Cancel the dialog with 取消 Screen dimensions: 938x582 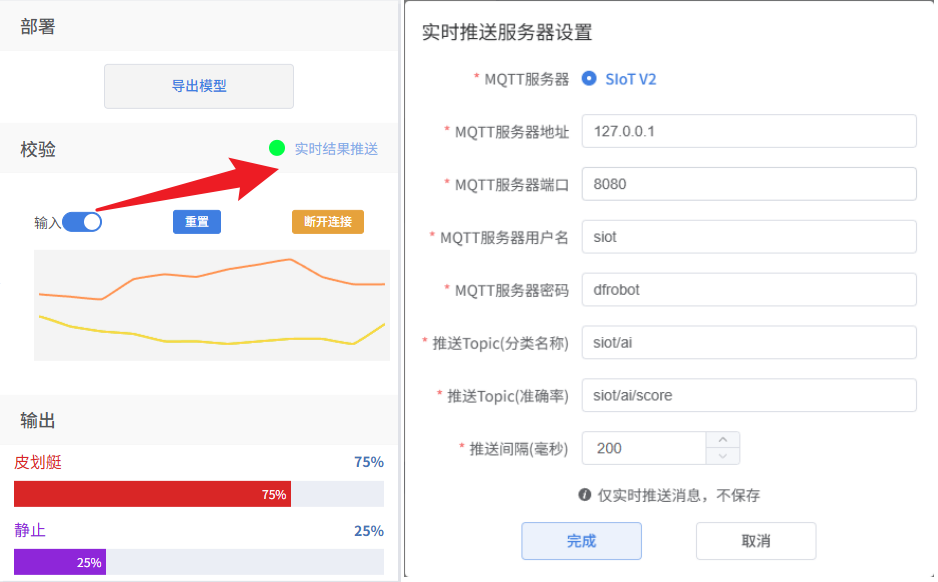click(x=756, y=541)
